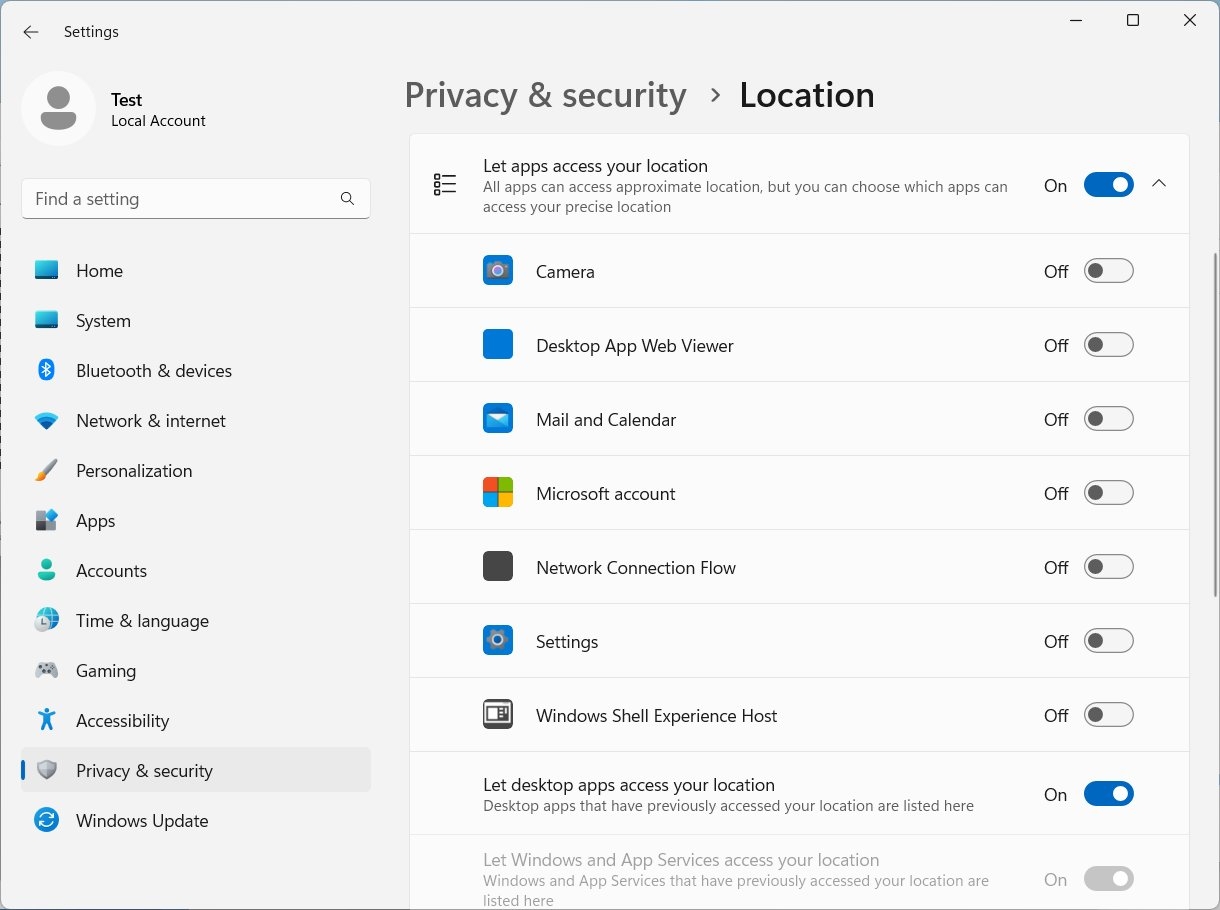Turn off Let apps access your location
The height and width of the screenshot is (910, 1220).
click(x=1109, y=185)
